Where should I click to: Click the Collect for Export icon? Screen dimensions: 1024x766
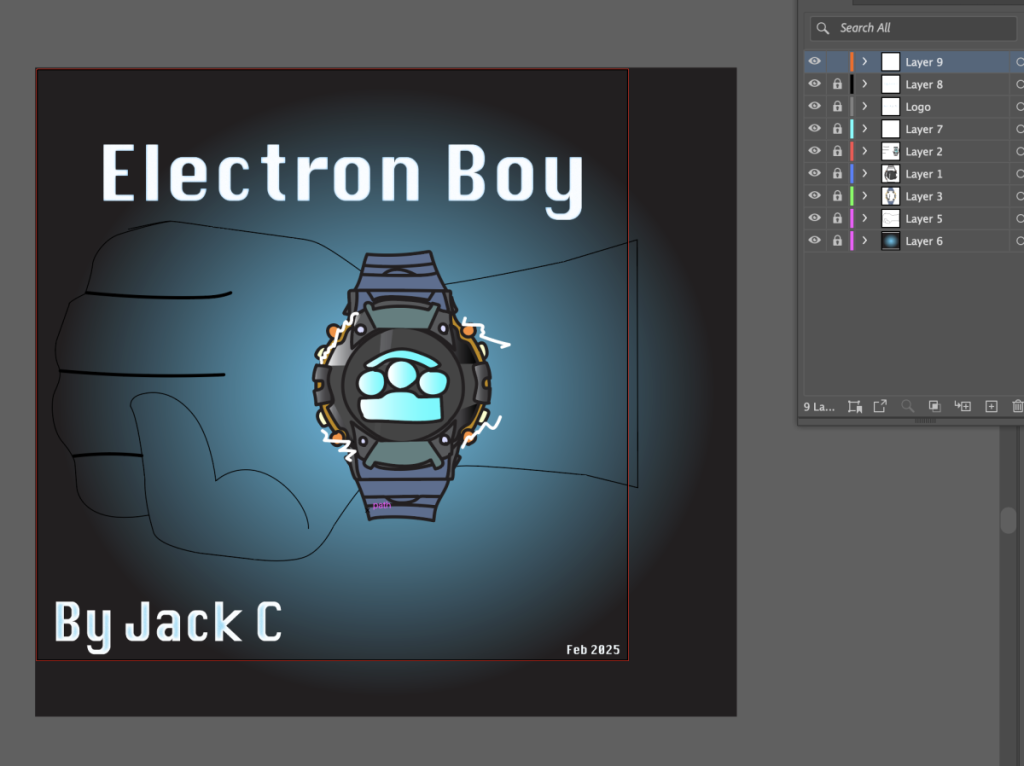855,406
